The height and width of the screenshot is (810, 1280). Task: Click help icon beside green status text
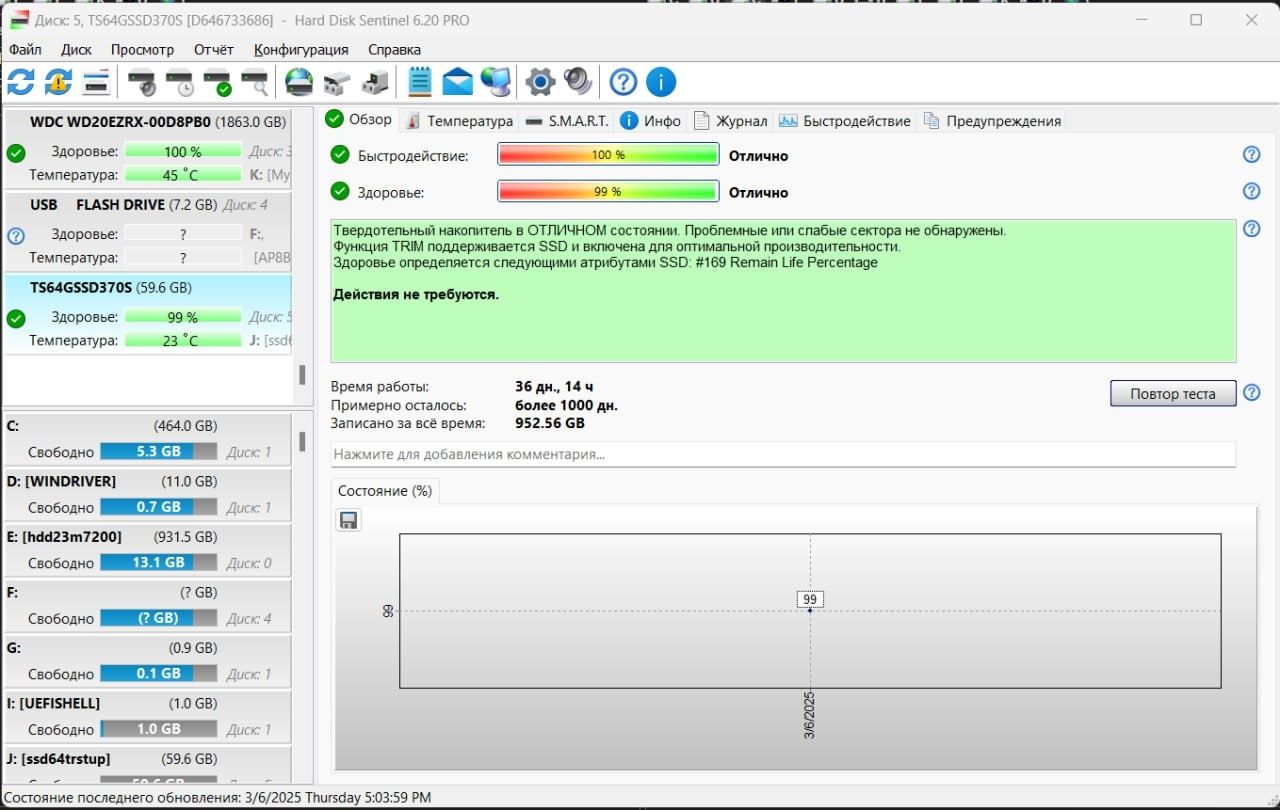click(1251, 229)
